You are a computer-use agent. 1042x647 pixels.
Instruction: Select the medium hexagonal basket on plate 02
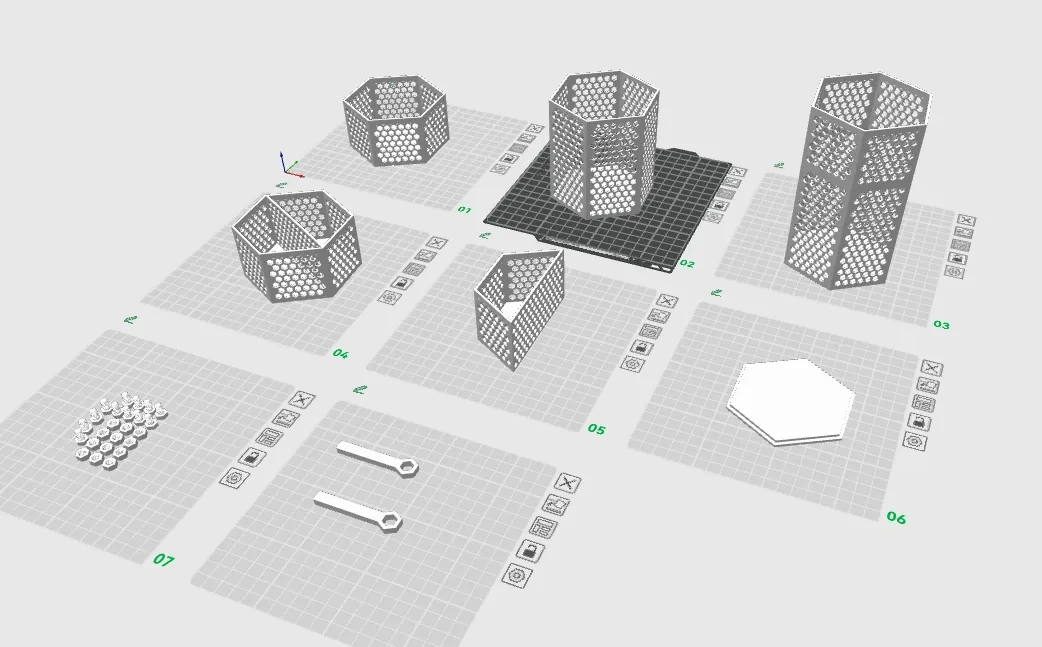(x=604, y=143)
